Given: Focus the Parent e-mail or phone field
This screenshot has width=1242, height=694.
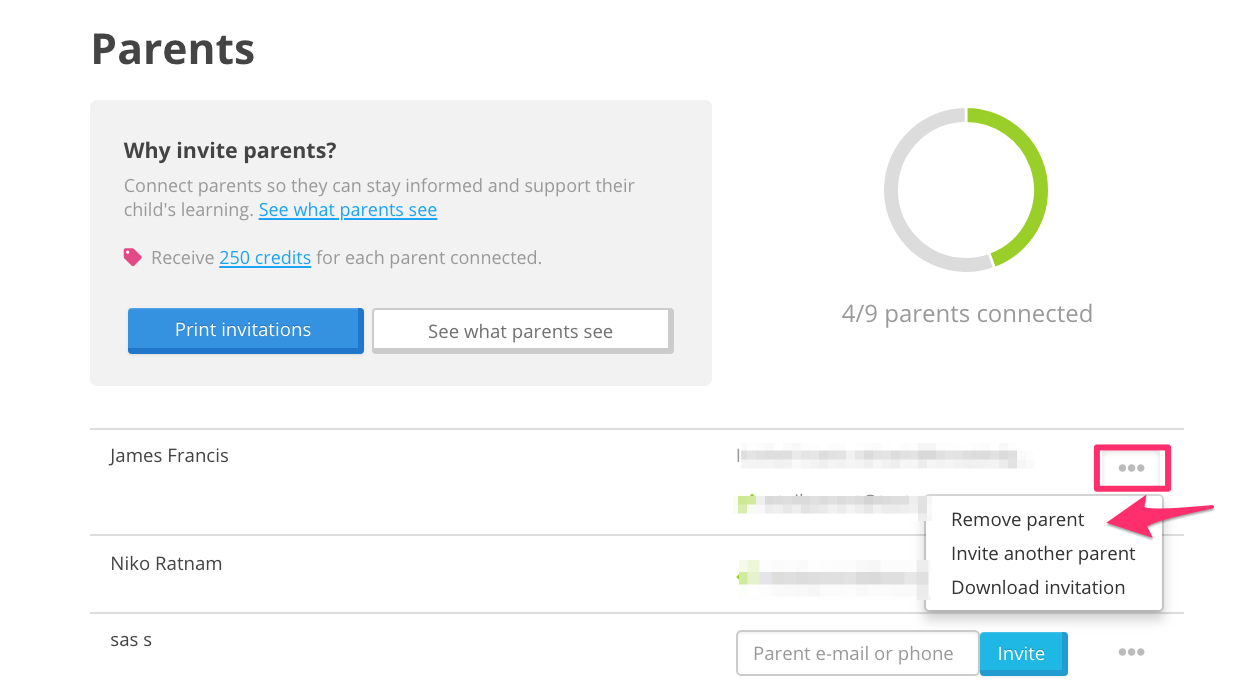Looking at the screenshot, I should tap(857, 653).
